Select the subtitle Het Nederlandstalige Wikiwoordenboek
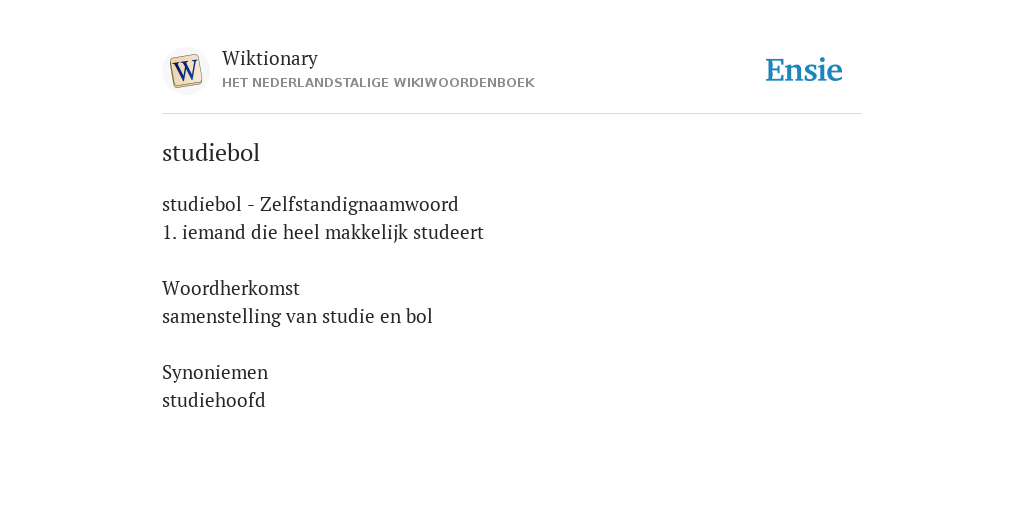This screenshot has height=512, width=1024. tap(378, 83)
